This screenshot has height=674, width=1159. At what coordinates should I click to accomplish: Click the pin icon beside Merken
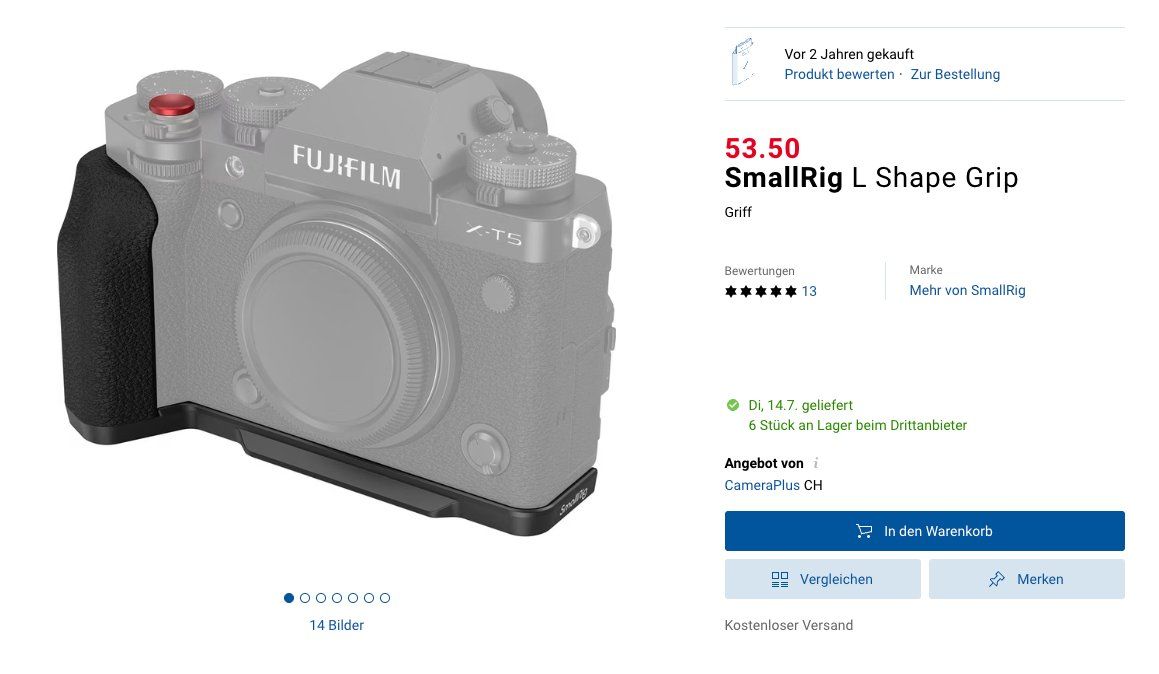click(996, 579)
